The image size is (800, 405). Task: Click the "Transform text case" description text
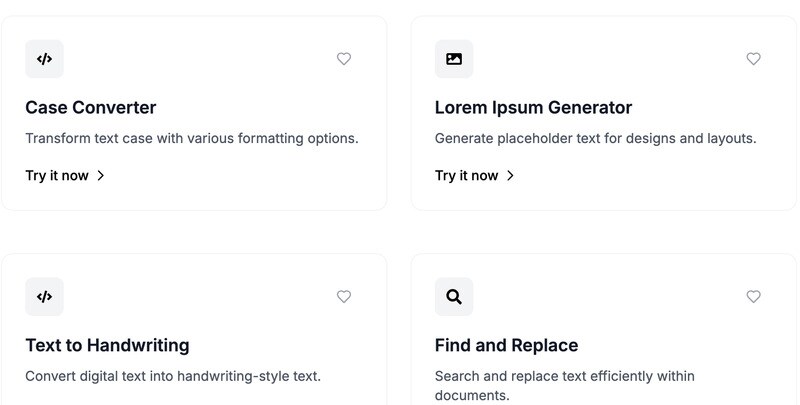pyautogui.click(x=192, y=139)
